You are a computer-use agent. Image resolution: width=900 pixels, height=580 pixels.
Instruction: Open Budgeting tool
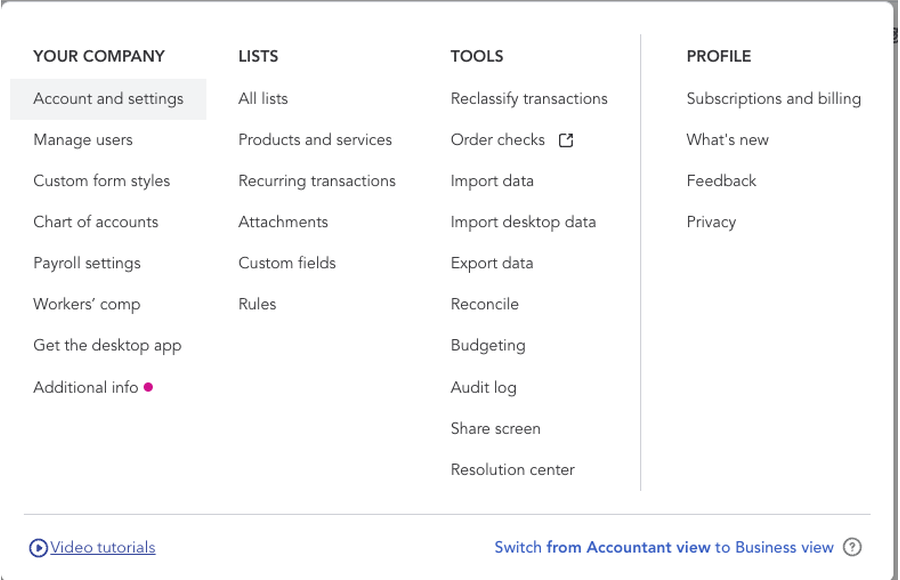(x=488, y=345)
